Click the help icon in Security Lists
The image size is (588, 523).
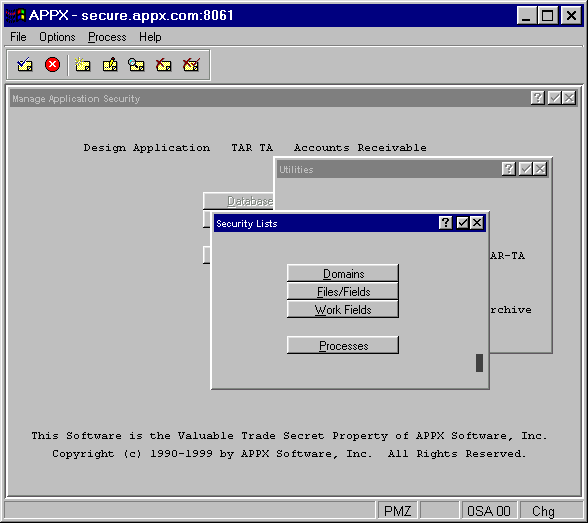click(446, 223)
